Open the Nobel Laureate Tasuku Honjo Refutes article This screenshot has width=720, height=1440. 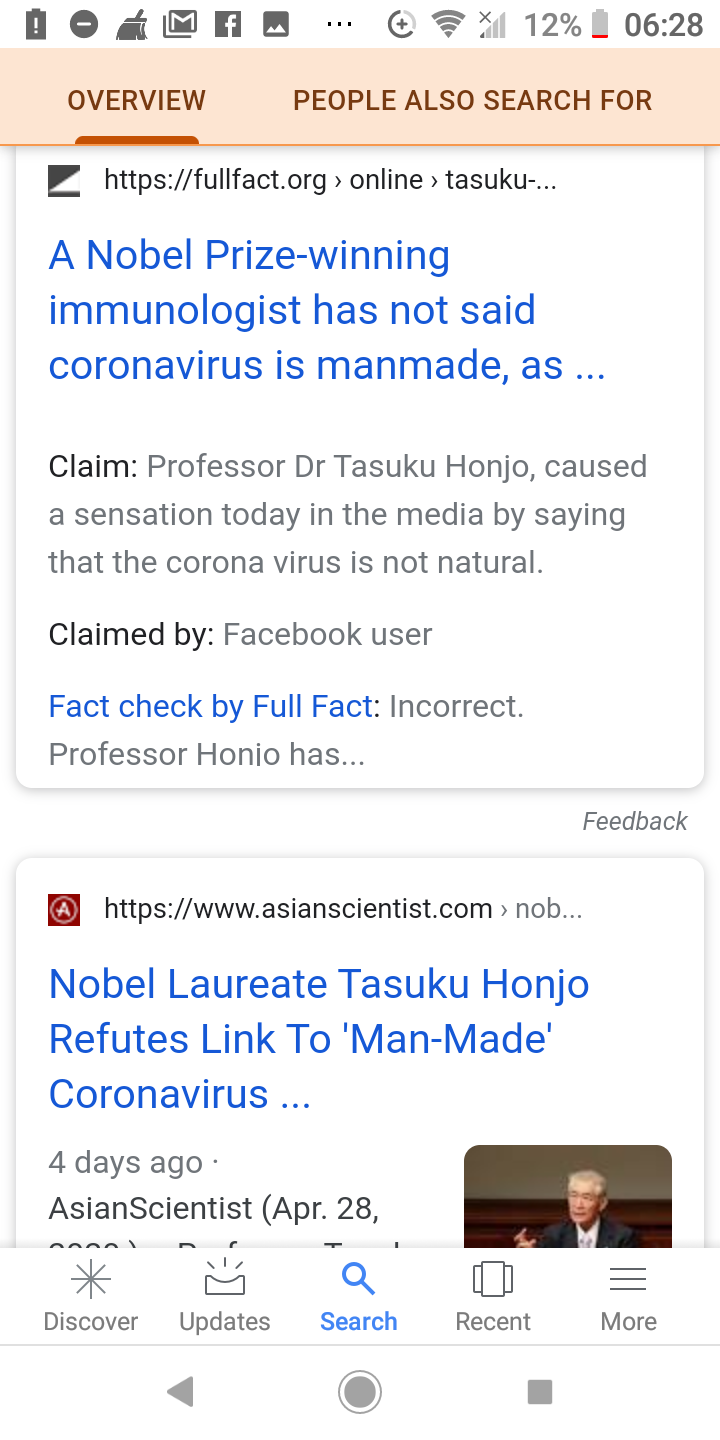pyautogui.click(x=319, y=1039)
